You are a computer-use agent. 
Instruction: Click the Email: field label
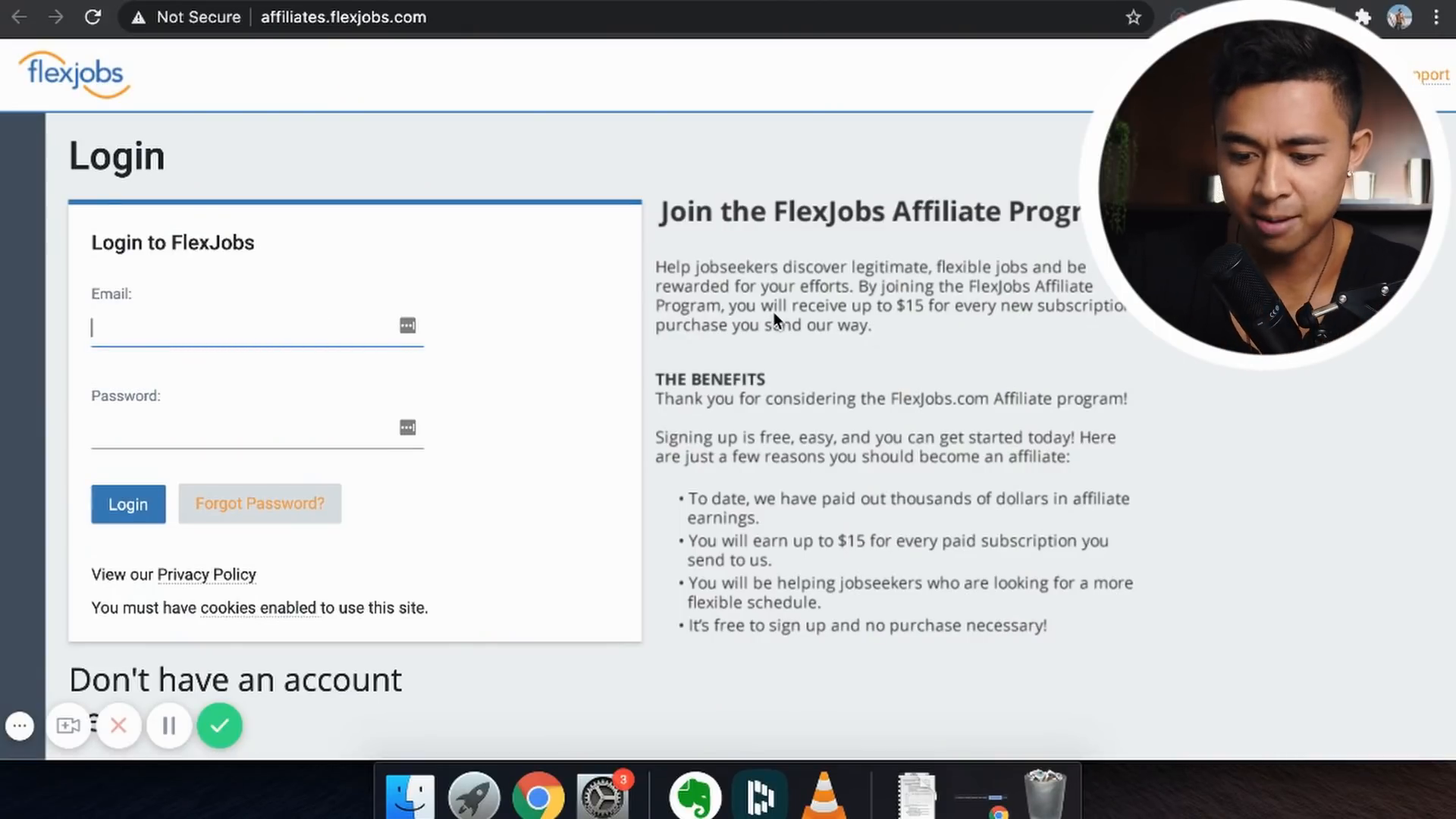(111, 294)
